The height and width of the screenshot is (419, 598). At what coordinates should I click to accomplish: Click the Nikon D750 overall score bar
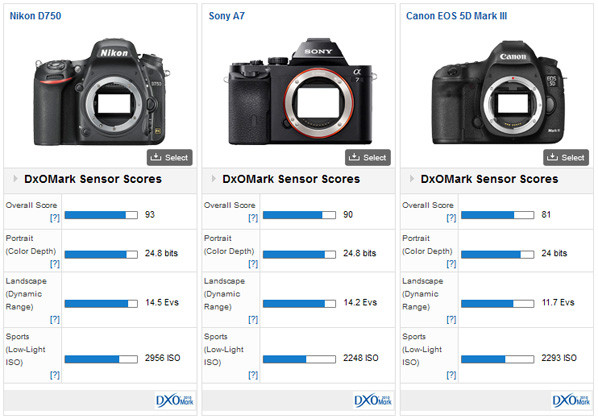pos(101,215)
